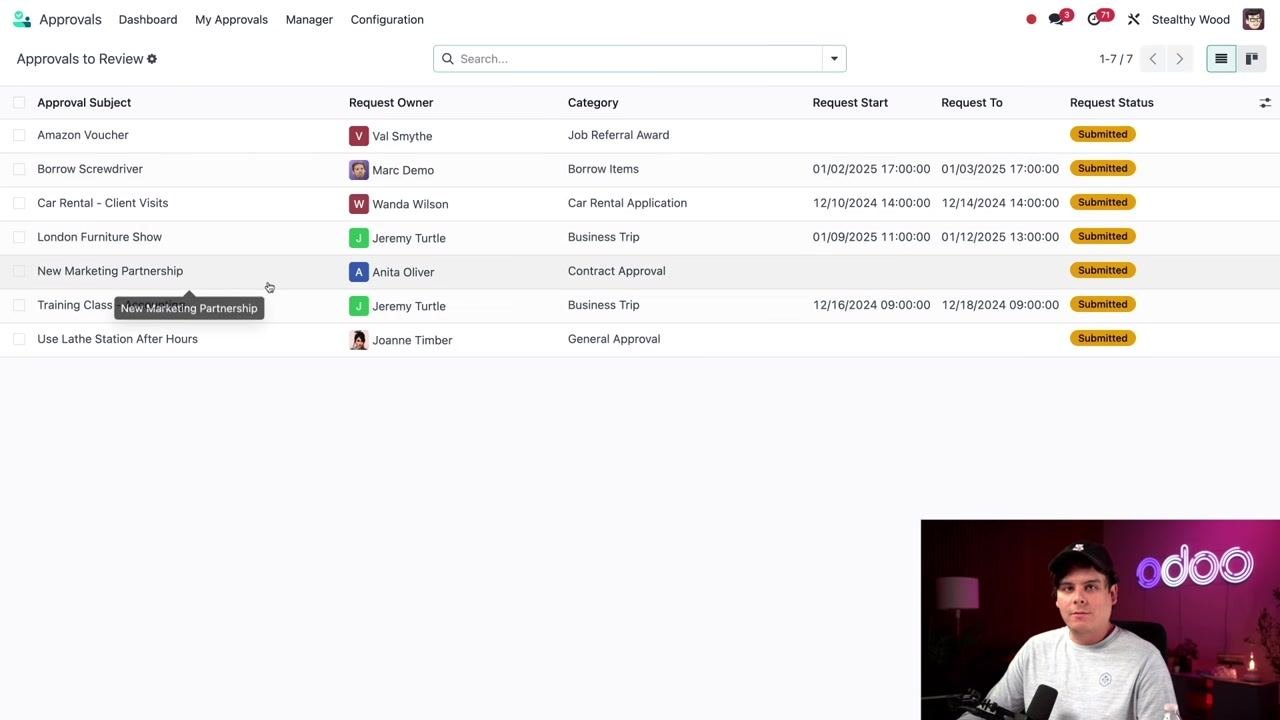Click the red recording indicator dot
1280x720 pixels.
point(1031,19)
